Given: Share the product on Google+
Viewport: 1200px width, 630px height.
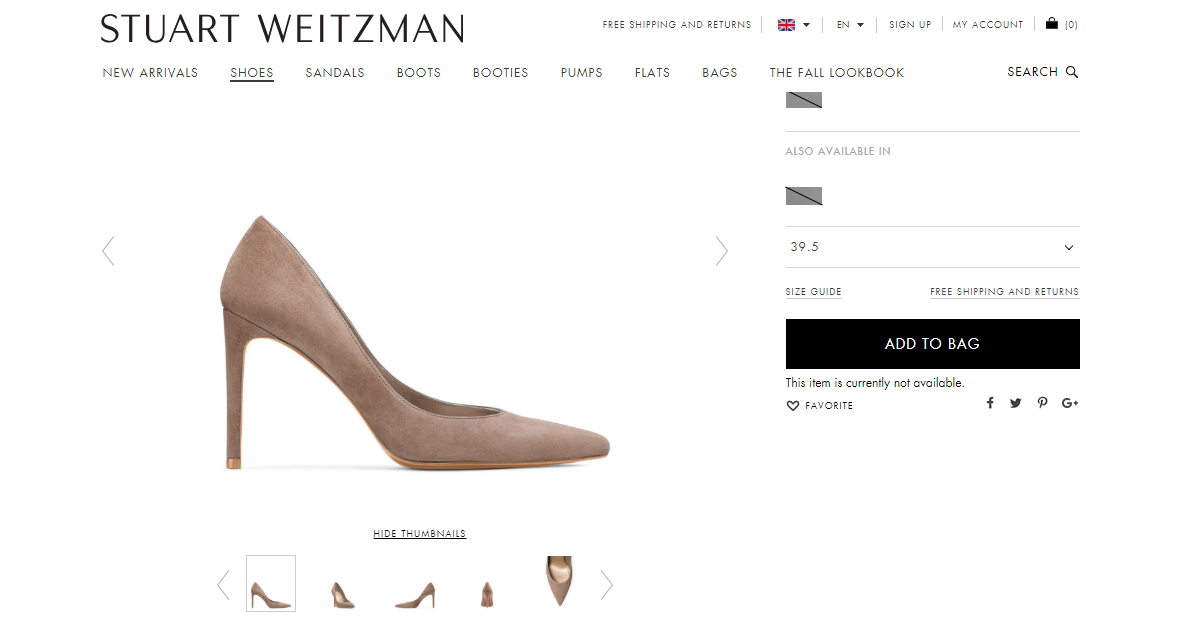Looking at the screenshot, I should (1070, 402).
